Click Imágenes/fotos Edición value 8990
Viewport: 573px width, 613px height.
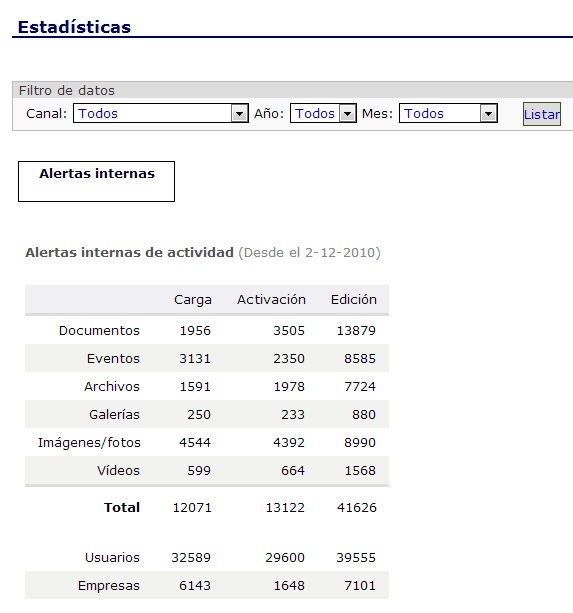[x=360, y=443]
